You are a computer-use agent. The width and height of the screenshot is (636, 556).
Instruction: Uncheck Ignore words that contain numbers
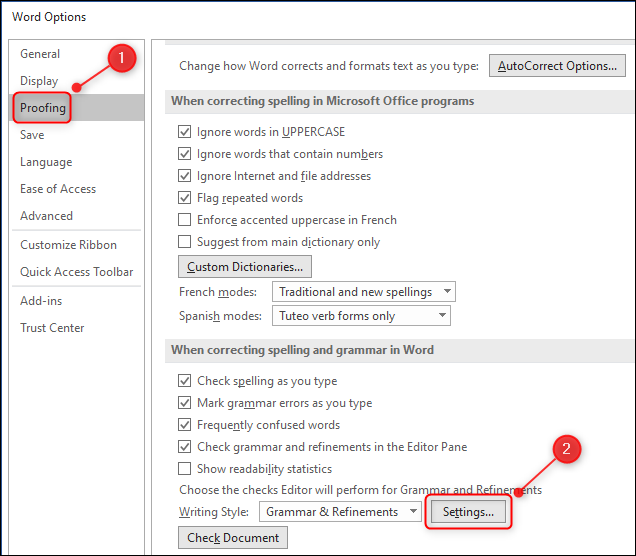coord(185,154)
